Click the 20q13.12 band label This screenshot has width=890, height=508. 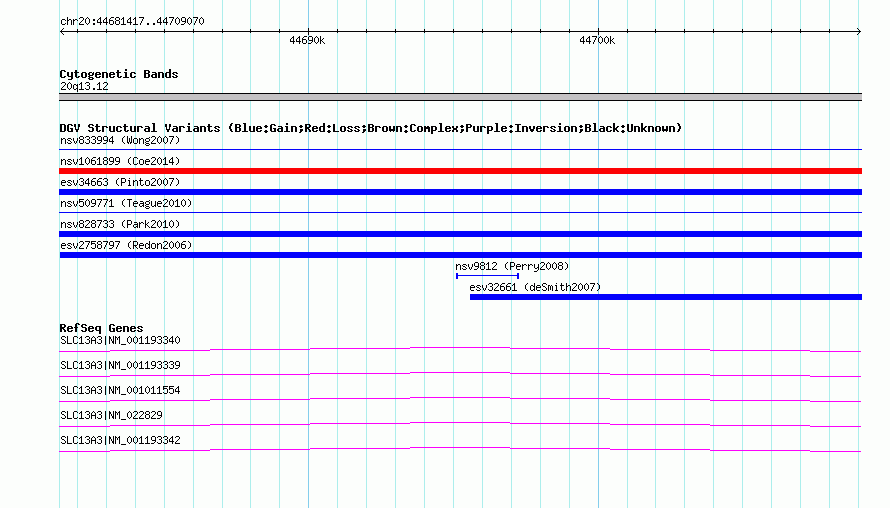(x=84, y=86)
